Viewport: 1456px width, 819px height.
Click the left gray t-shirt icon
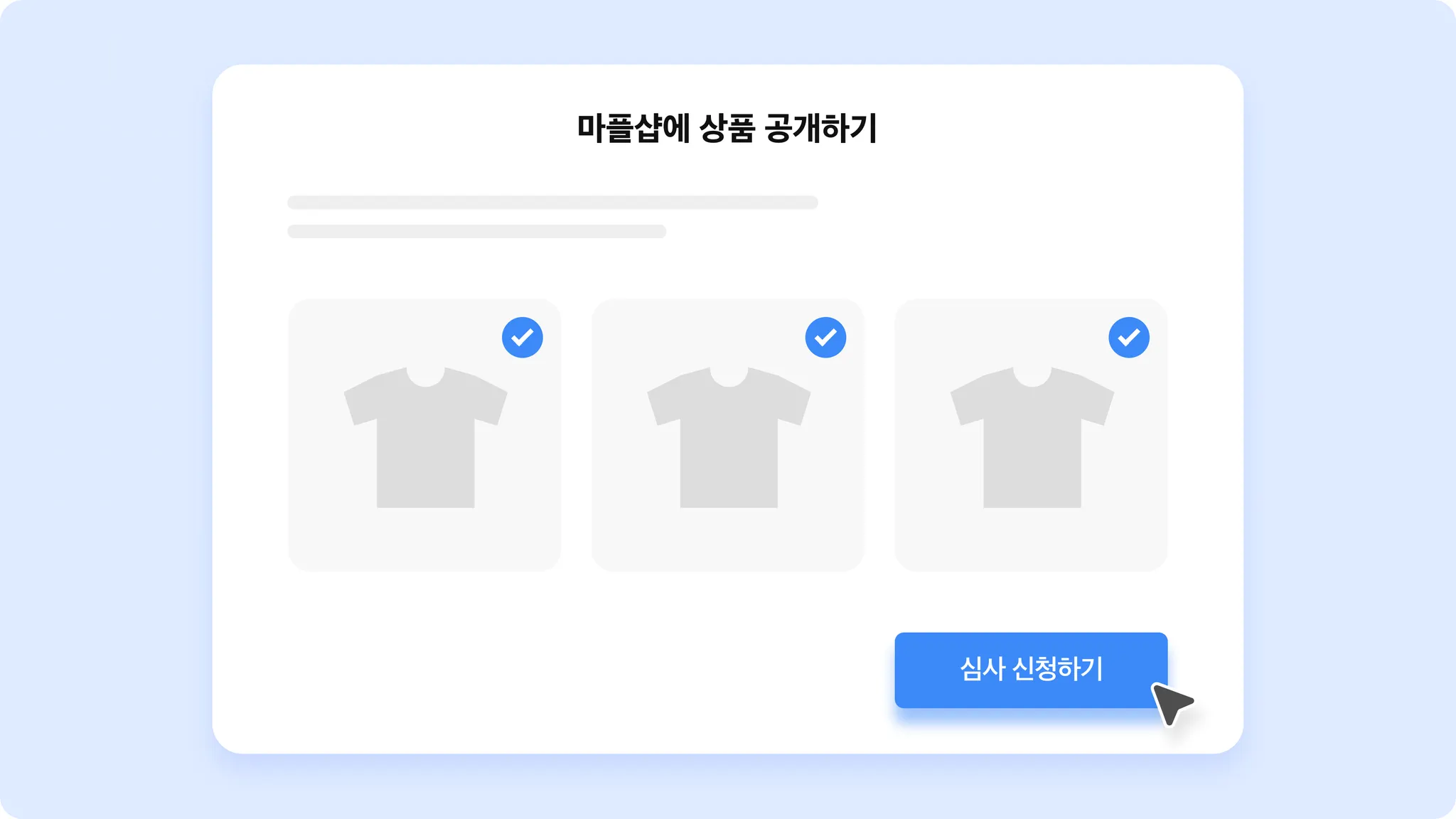click(x=425, y=437)
